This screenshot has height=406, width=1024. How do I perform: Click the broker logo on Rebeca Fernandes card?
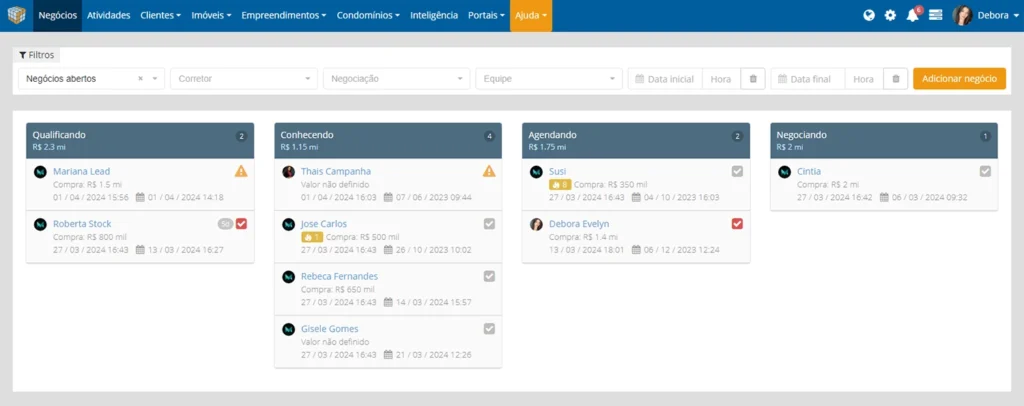[288, 277]
